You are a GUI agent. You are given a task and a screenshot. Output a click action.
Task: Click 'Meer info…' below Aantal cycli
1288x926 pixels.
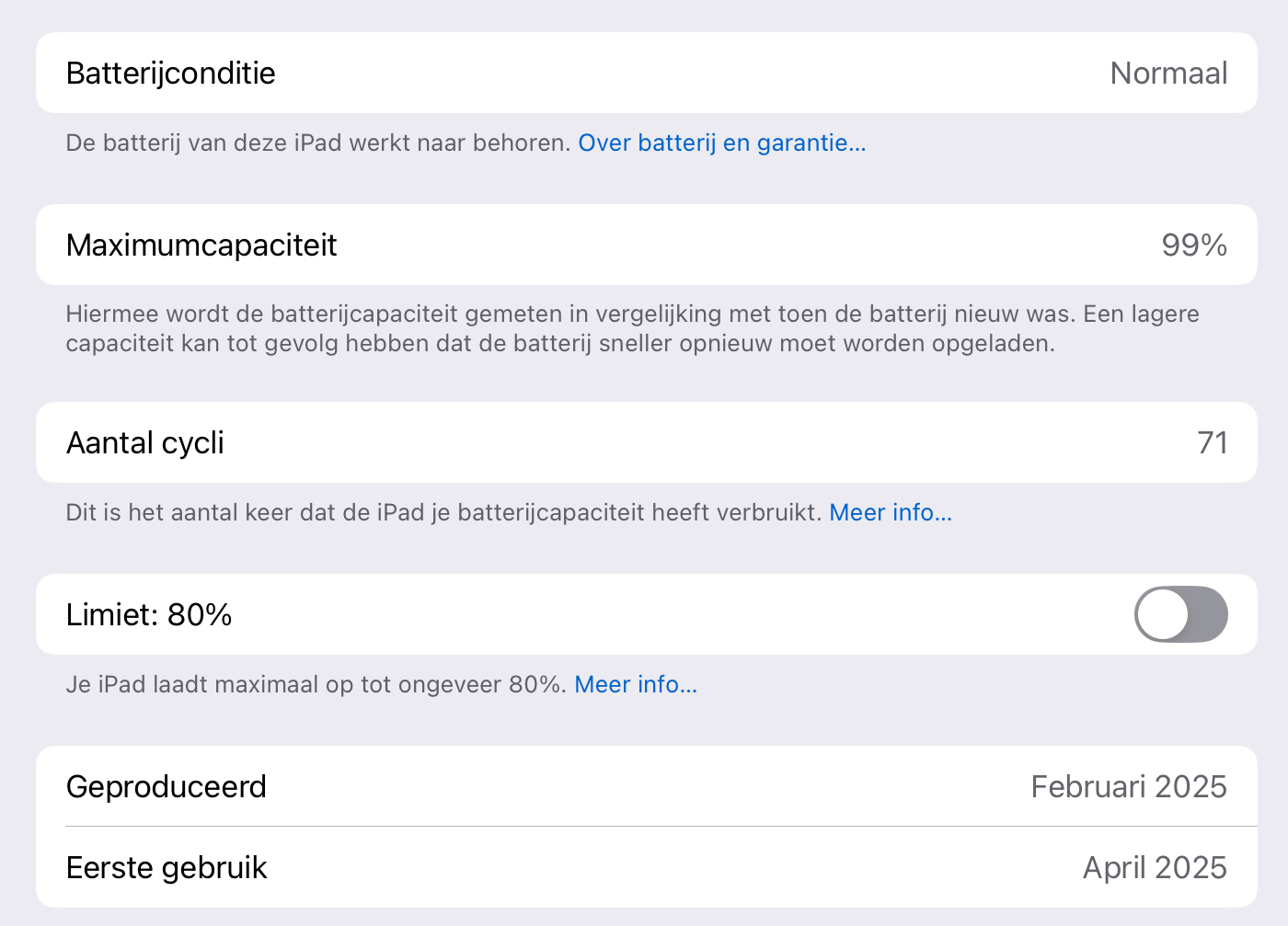[890, 512]
